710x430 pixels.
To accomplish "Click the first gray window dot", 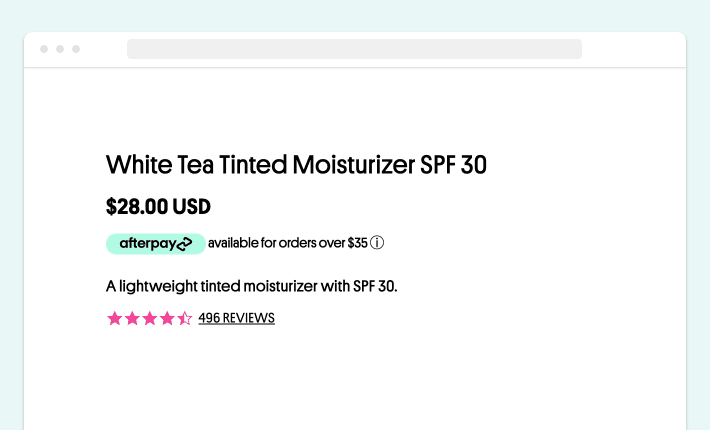I will [x=44, y=49].
